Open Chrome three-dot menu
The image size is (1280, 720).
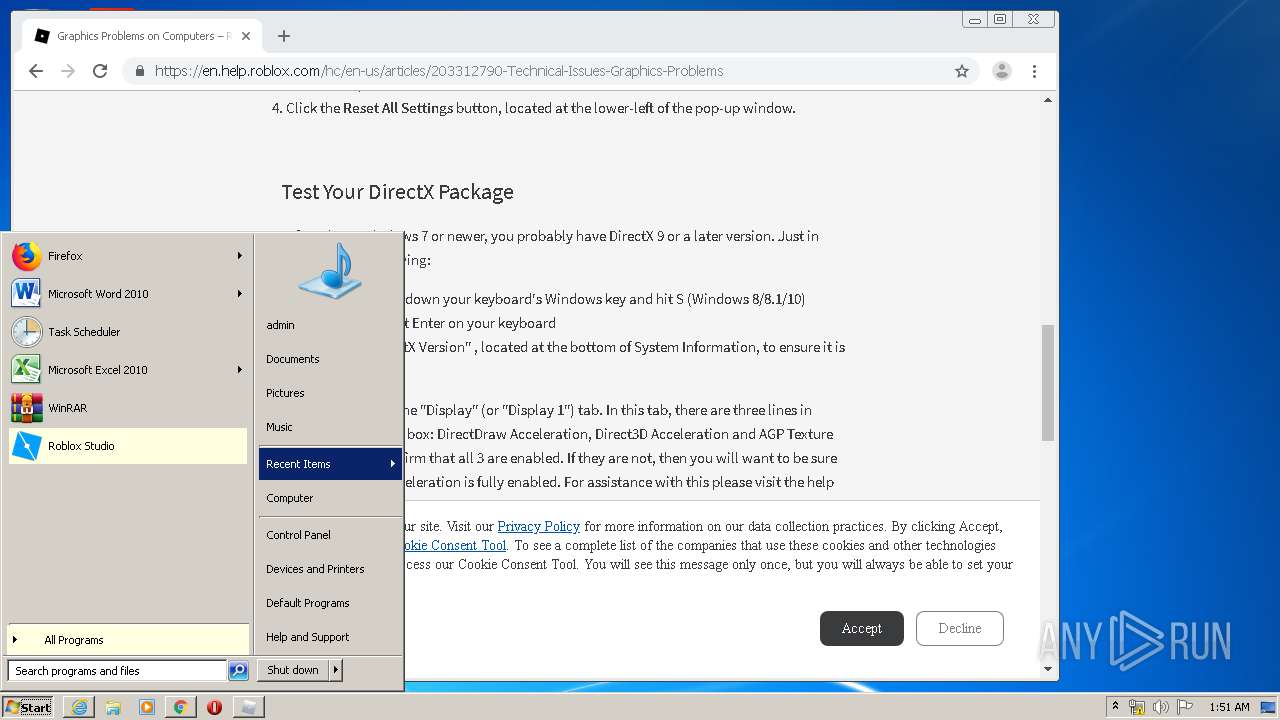coord(1035,71)
